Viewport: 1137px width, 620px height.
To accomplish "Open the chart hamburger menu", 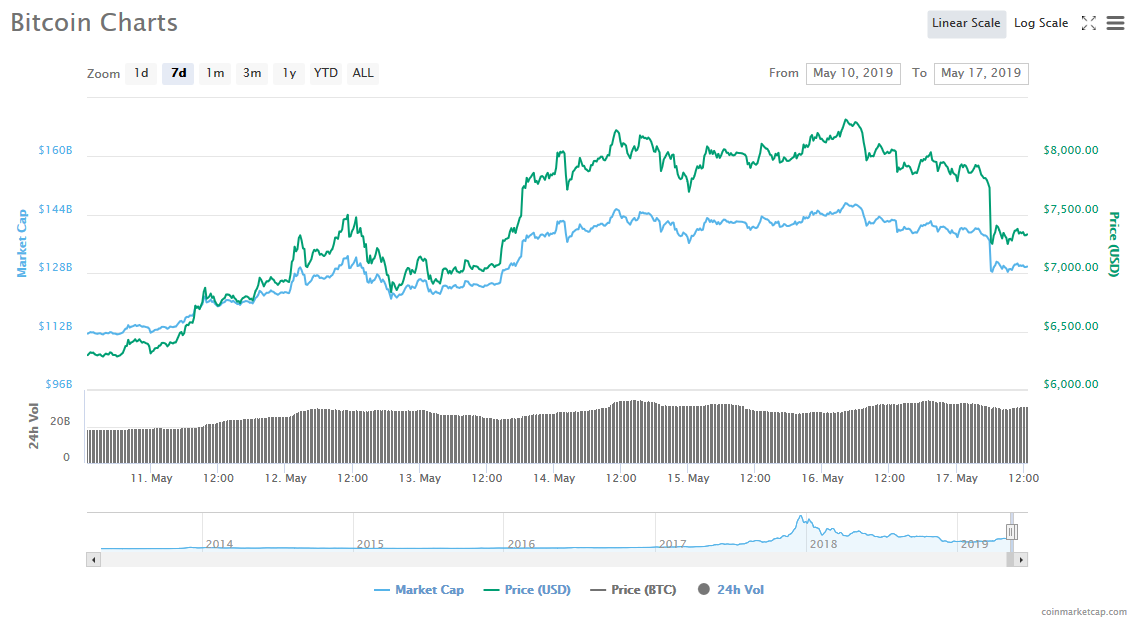I will click(1115, 23).
